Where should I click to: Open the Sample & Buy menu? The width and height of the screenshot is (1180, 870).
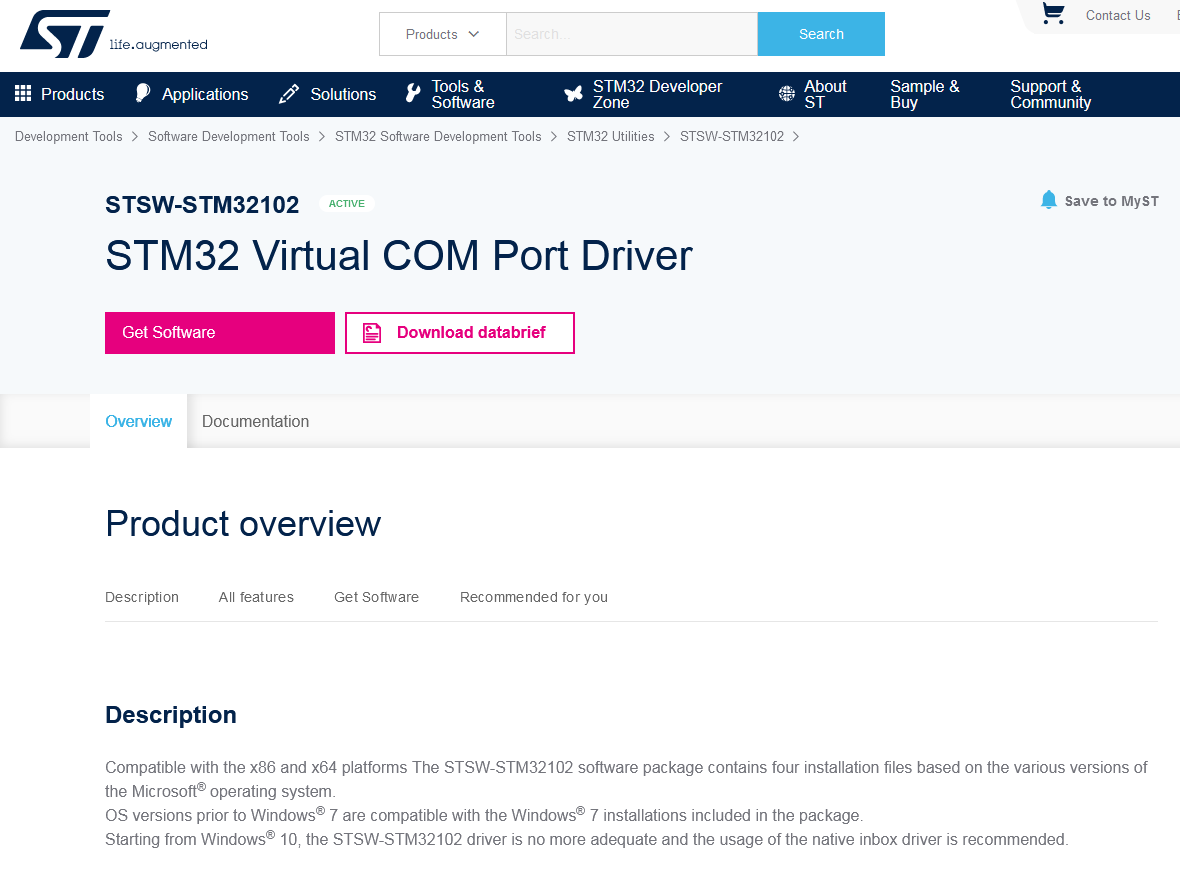pyautogui.click(x=924, y=94)
